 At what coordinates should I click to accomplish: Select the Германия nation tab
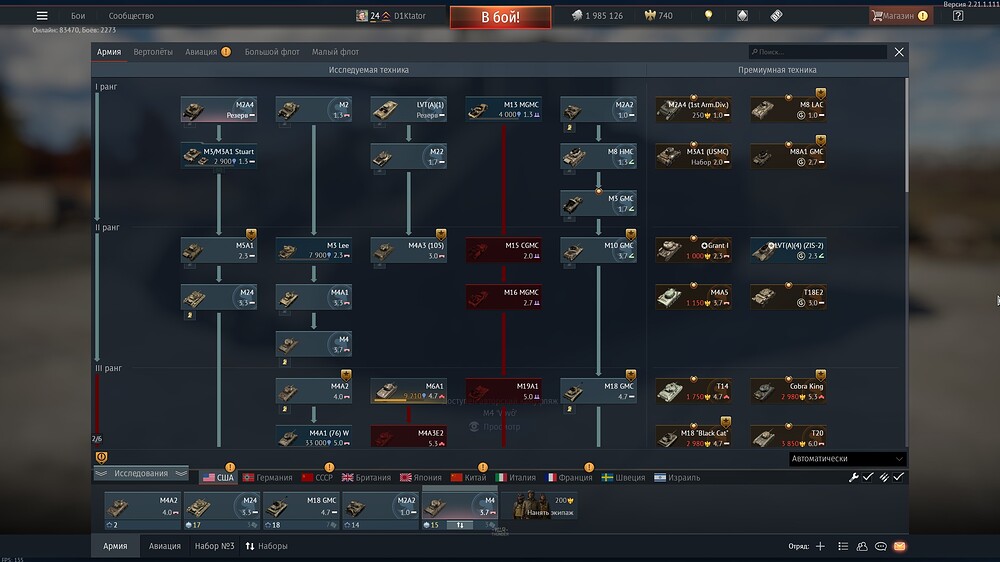[267, 477]
